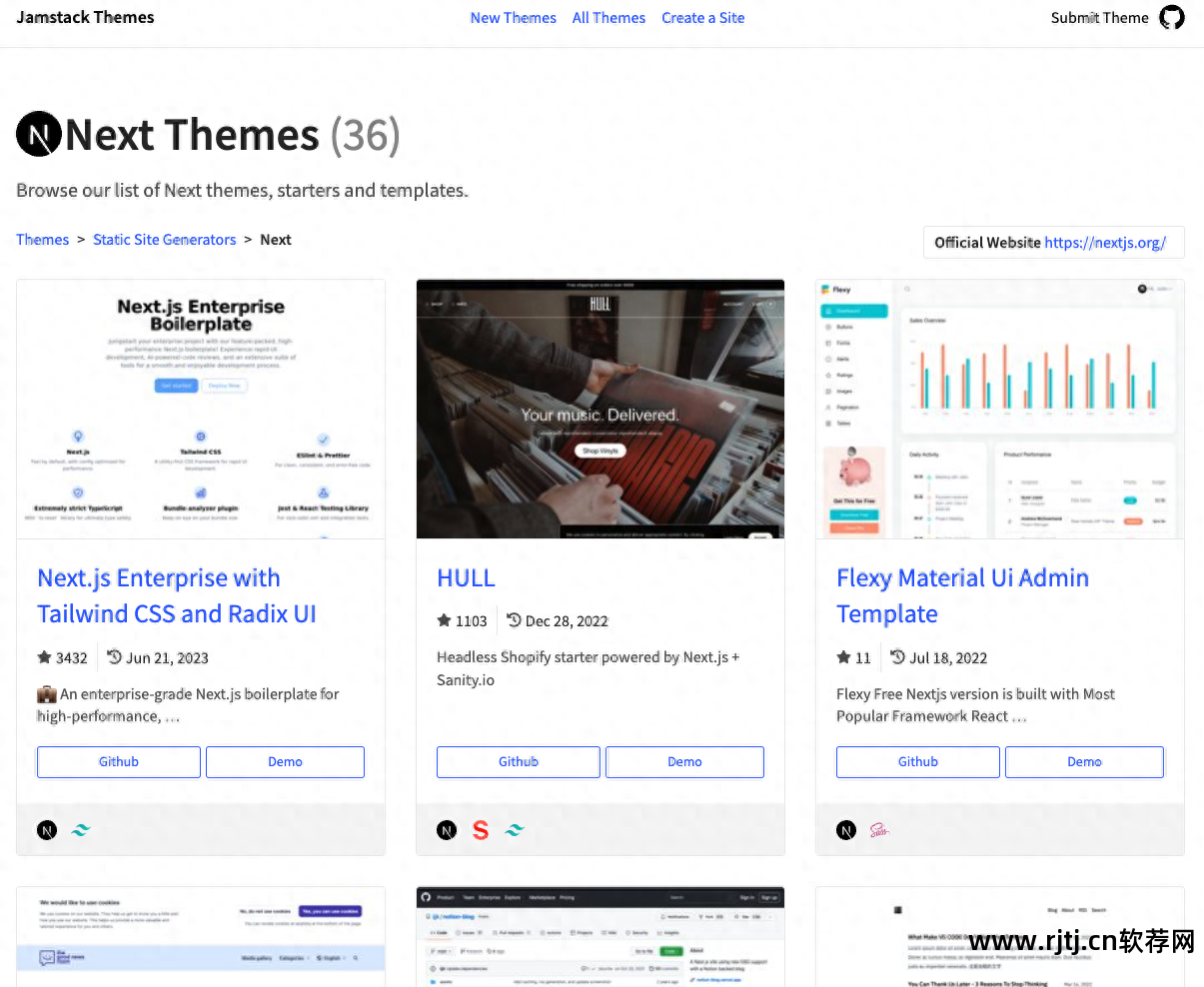Click Github button on HULL card
Viewport: 1204px width, 987px height.
[x=519, y=761]
